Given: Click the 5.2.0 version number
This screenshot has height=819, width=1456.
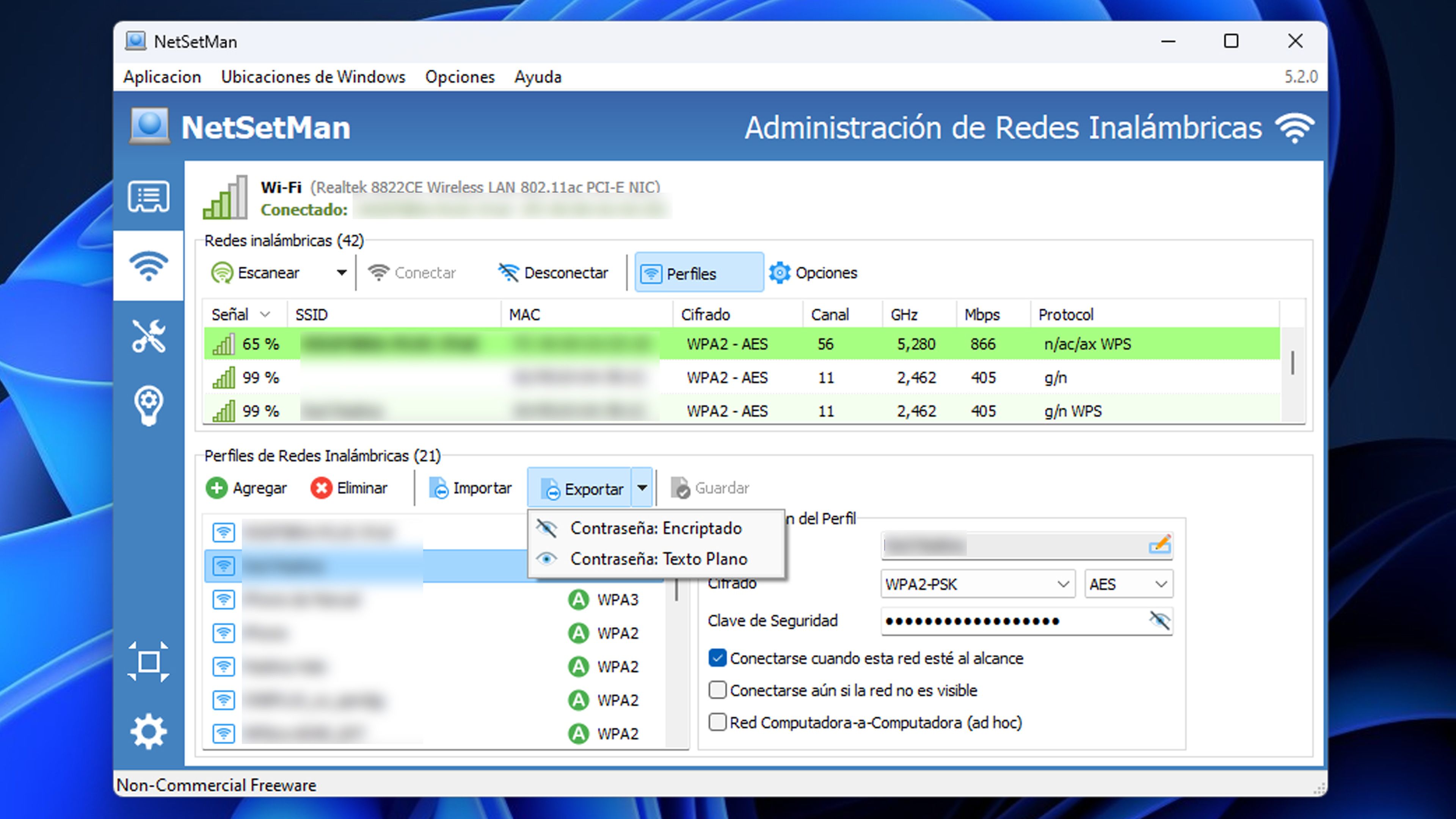Looking at the screenshot, I should [1301, 77].
